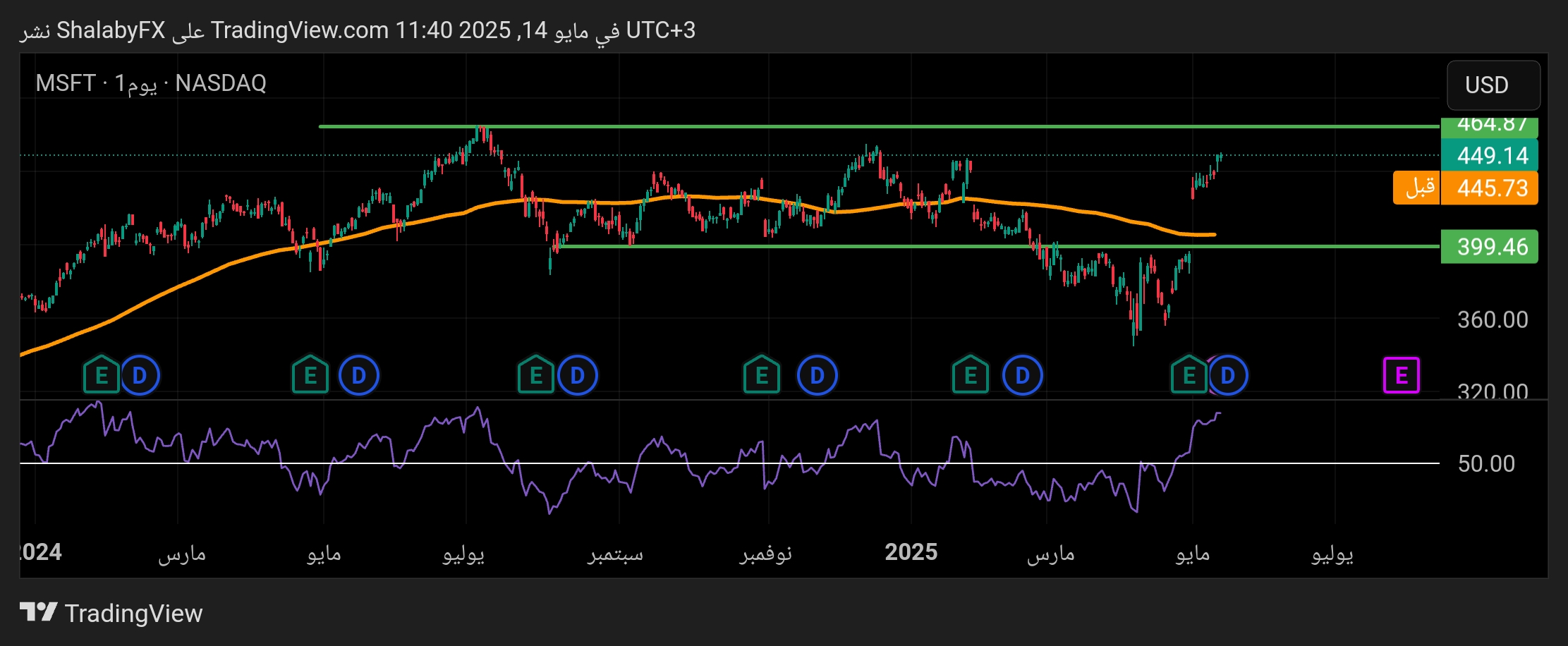This screenshot has width=1568, height=646.
Task: Open the April 2024 earnings E marker
Action: (x=310, y=374)
